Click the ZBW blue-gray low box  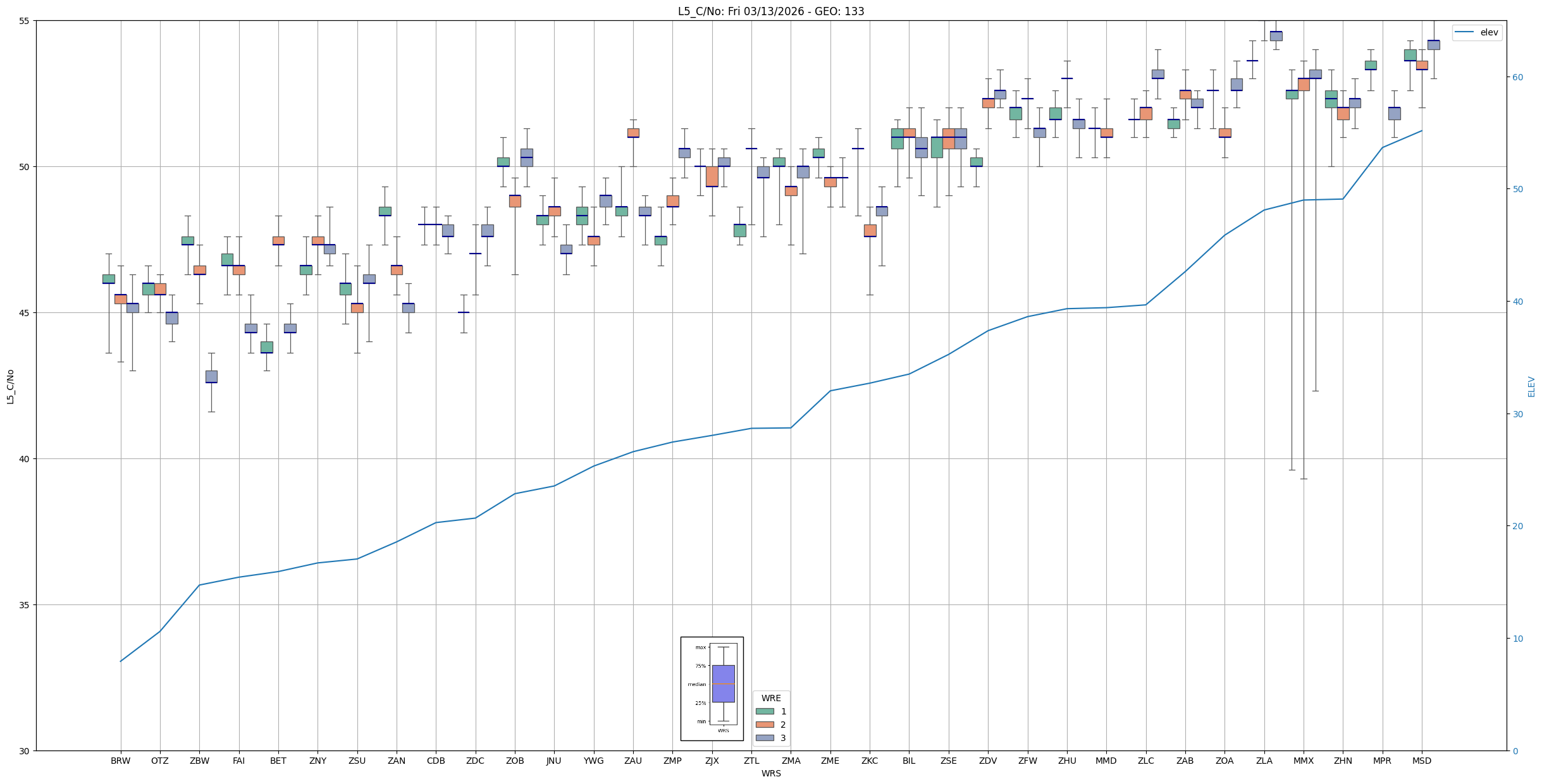211,376
